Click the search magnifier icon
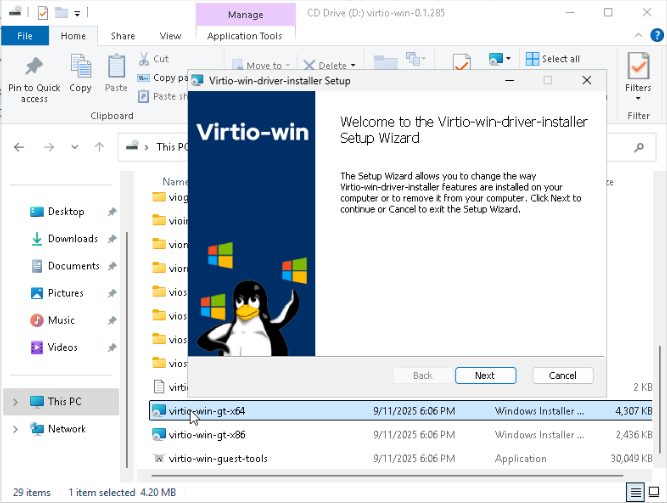This screenshot has height=503, width=667. 638,147
